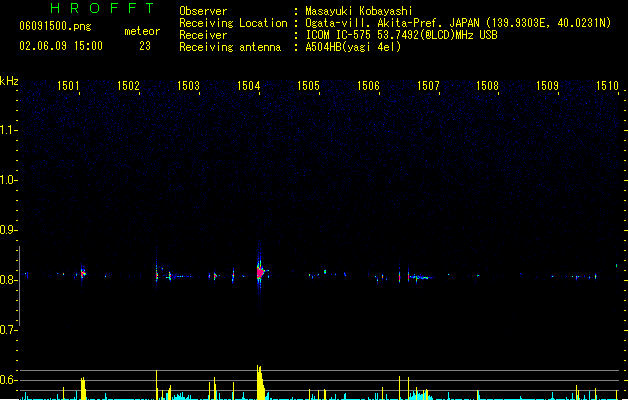Image resolution: width=629 pixels, height=400 pixels.
Task: Click the 0.6 frequency axis label
Action: 8,380
